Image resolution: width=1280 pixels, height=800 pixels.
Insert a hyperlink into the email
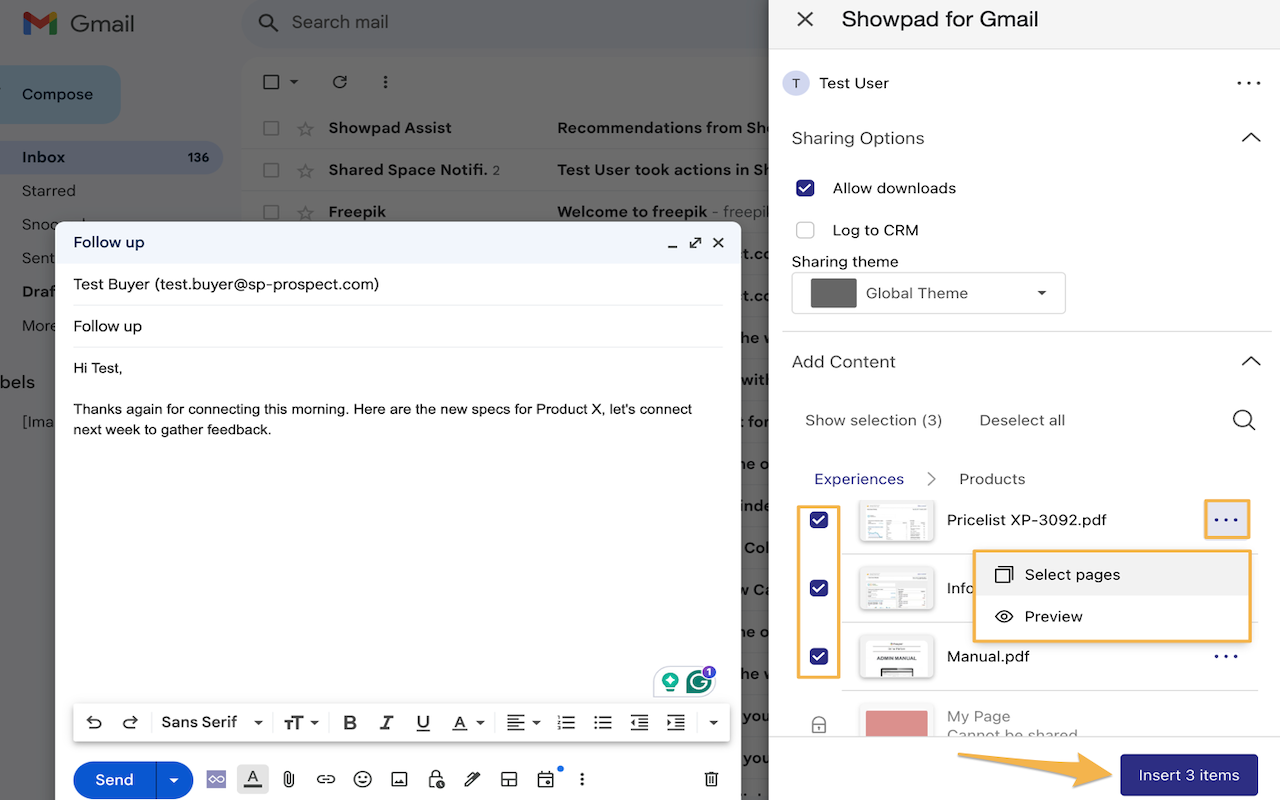point(325,779)
